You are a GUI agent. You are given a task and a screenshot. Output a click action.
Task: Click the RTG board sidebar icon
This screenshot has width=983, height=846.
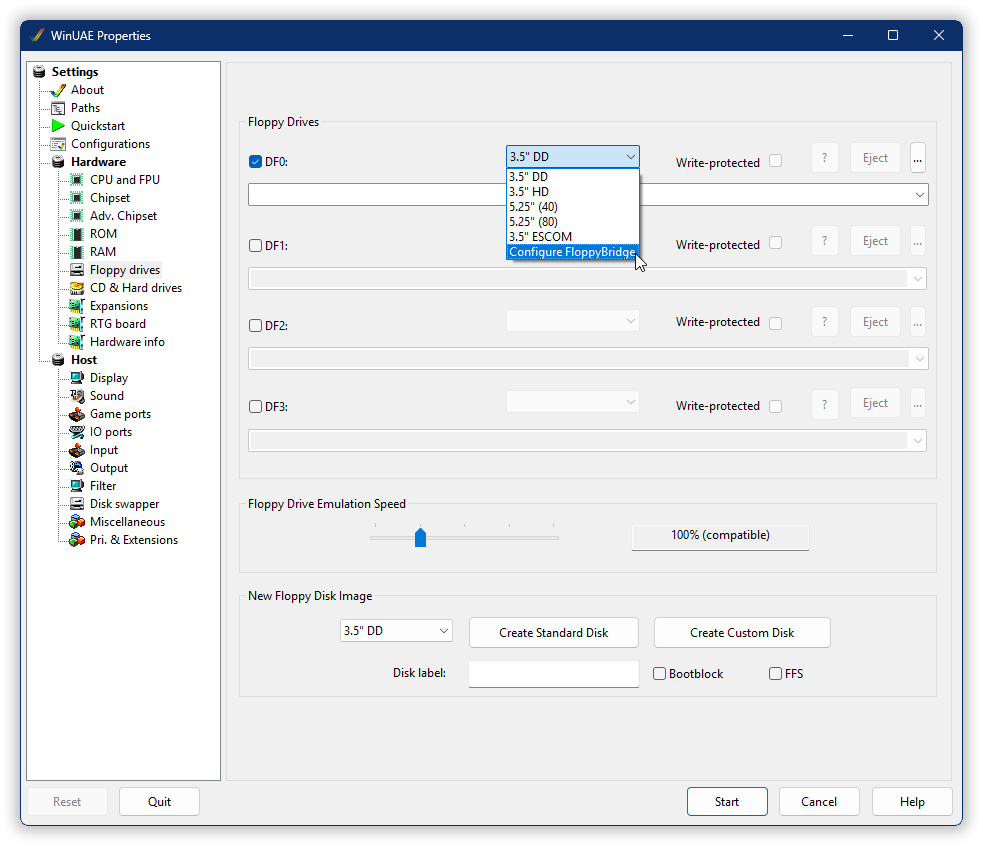(74, 323)
